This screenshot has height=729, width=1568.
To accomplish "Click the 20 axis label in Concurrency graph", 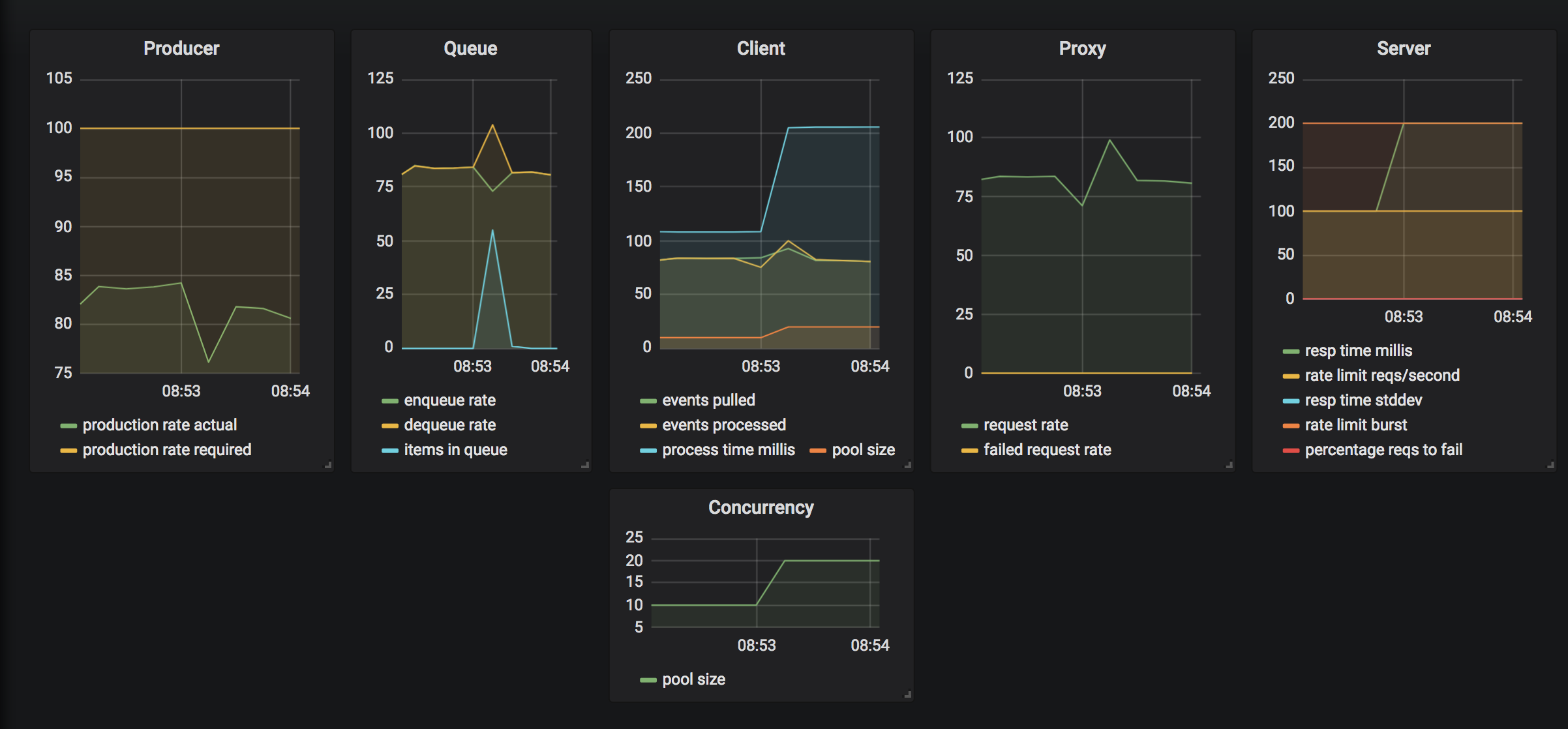I will click(634, 561).
